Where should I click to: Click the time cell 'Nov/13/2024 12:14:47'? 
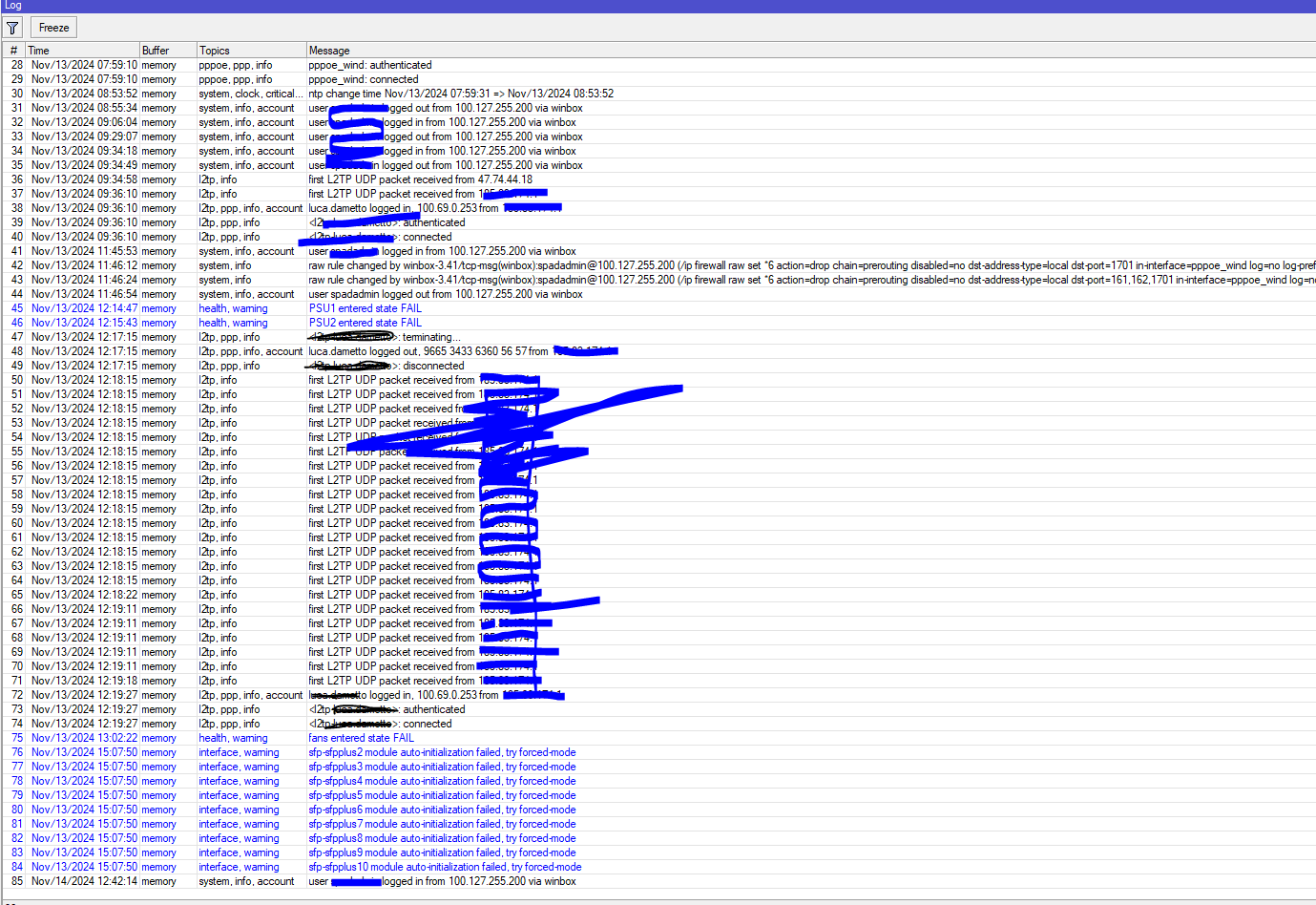(84, 308)
